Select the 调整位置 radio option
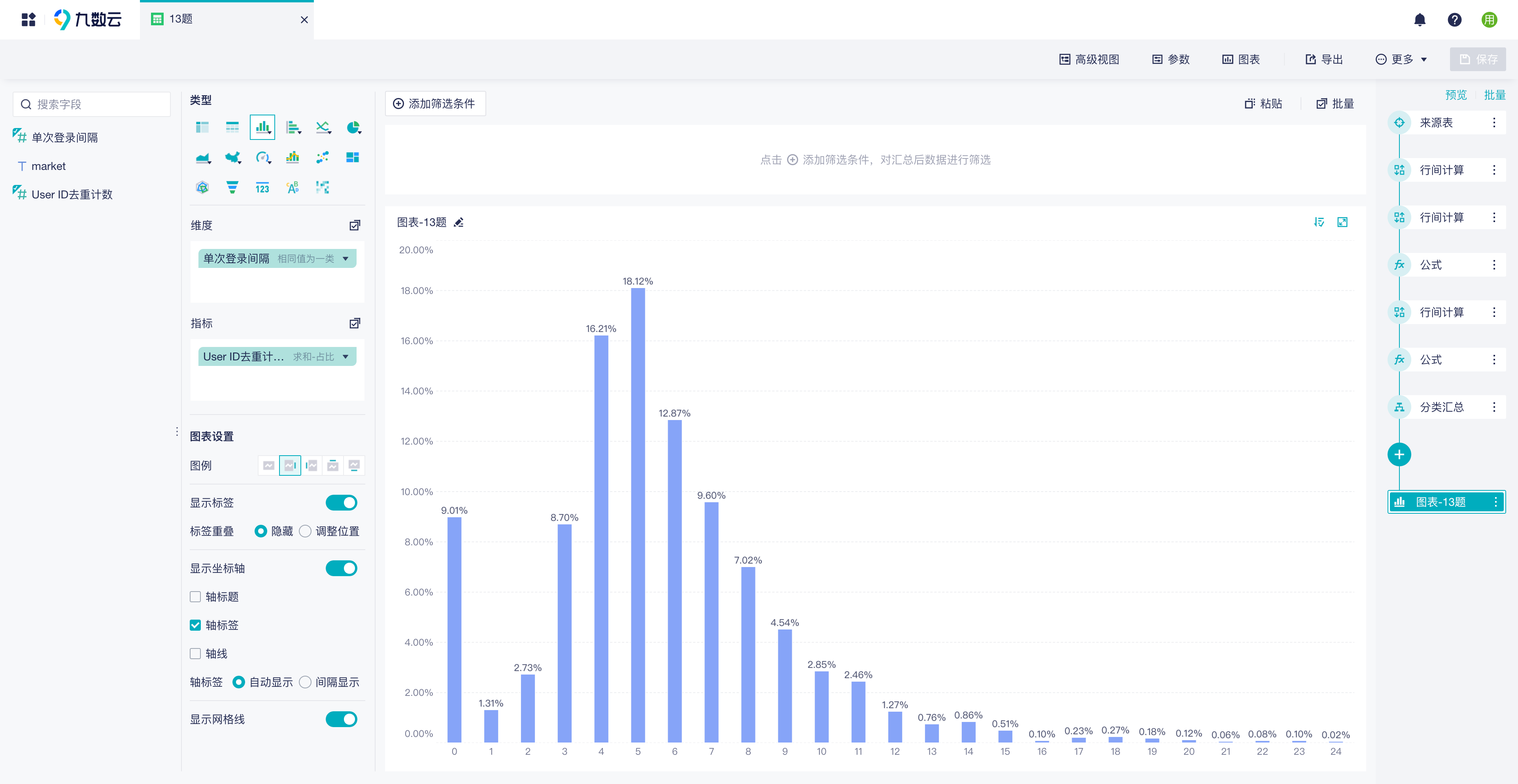The image size is (1518, 784). click(x=305, y=531)
